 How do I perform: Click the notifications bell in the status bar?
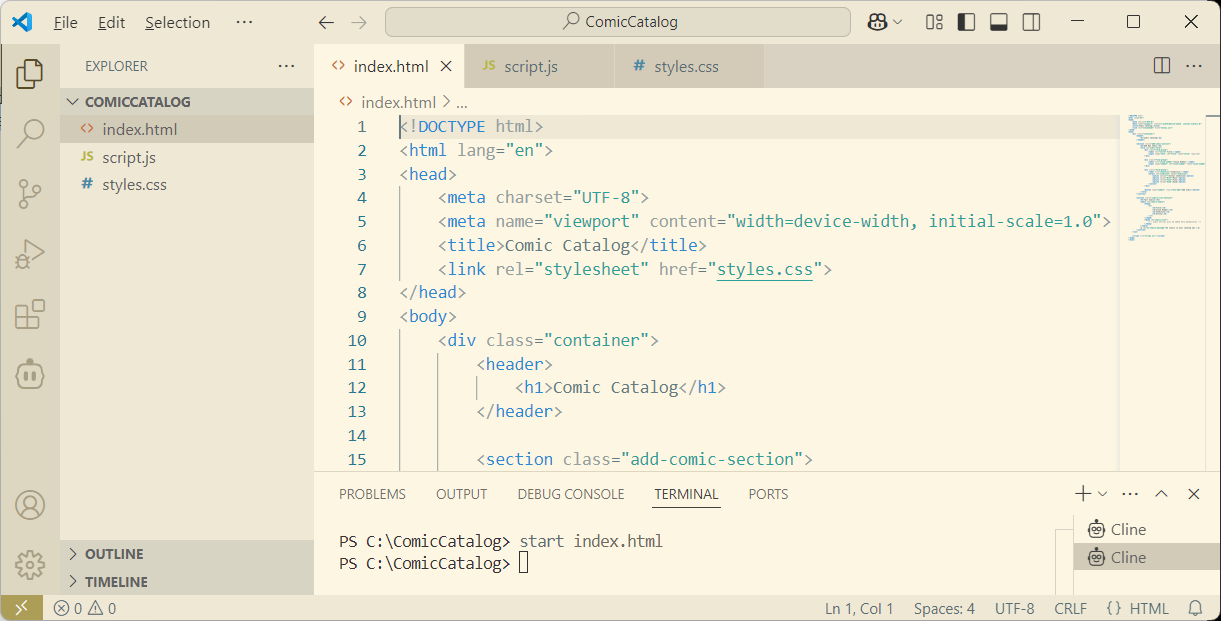[x=1196, y=608]
